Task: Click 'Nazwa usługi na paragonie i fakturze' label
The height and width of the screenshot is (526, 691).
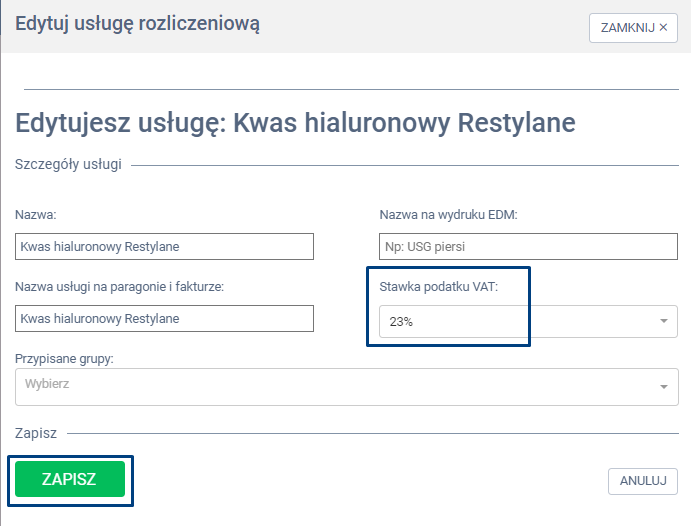Action: point(119,287)
